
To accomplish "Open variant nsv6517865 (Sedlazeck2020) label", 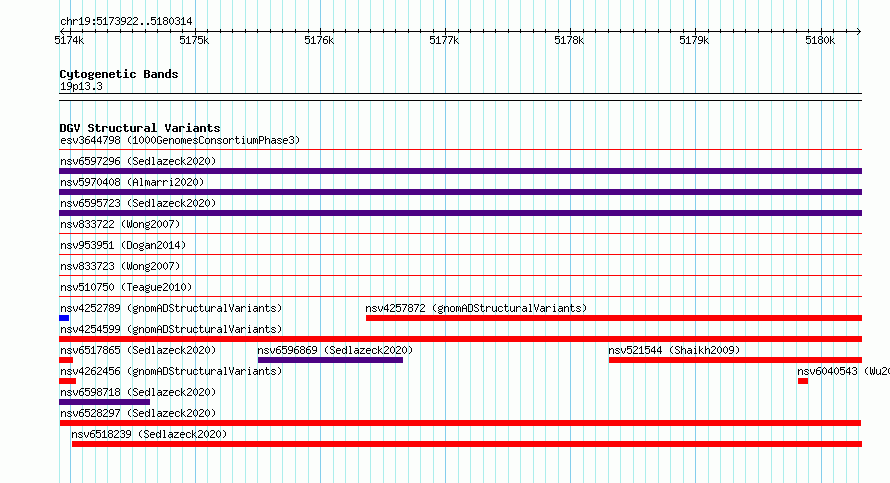I will coord(138,350).
